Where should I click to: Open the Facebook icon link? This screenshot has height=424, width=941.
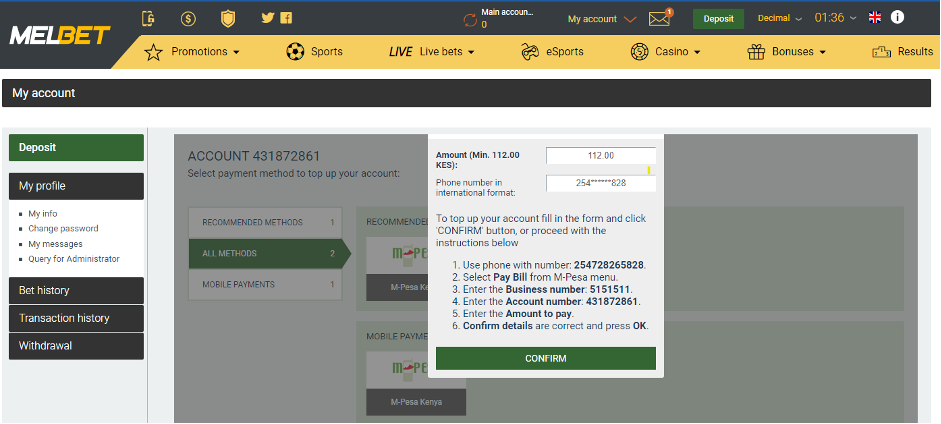(x=286, y=18)
